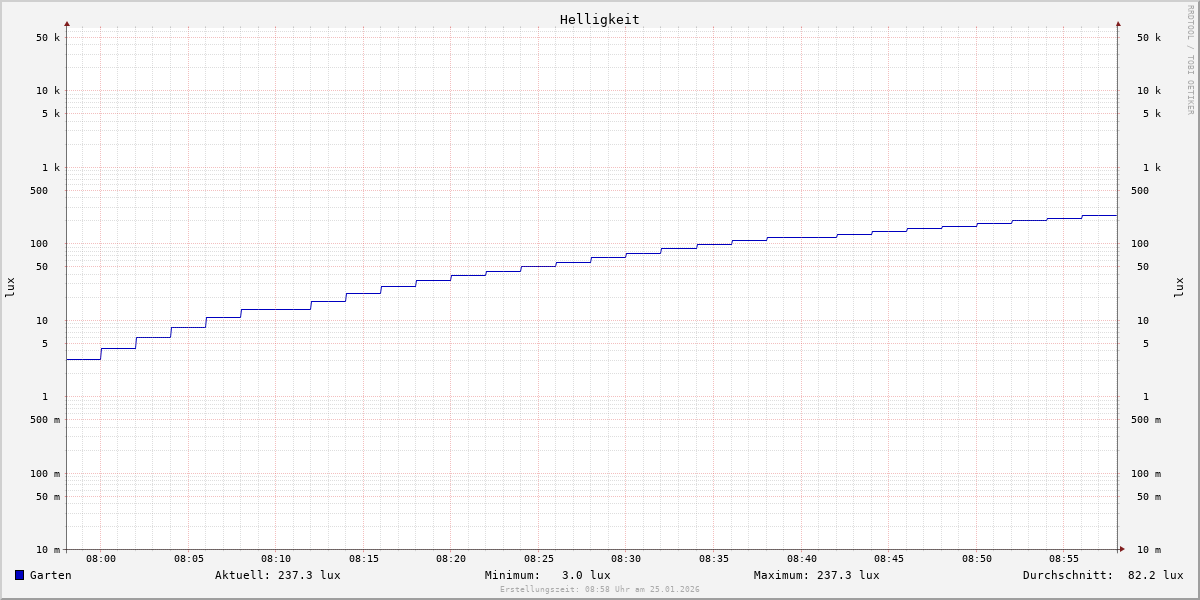Screen dimensions: 1200x600
Task: Click the right-side lux axis title
Action: (x=1179, y=287)
